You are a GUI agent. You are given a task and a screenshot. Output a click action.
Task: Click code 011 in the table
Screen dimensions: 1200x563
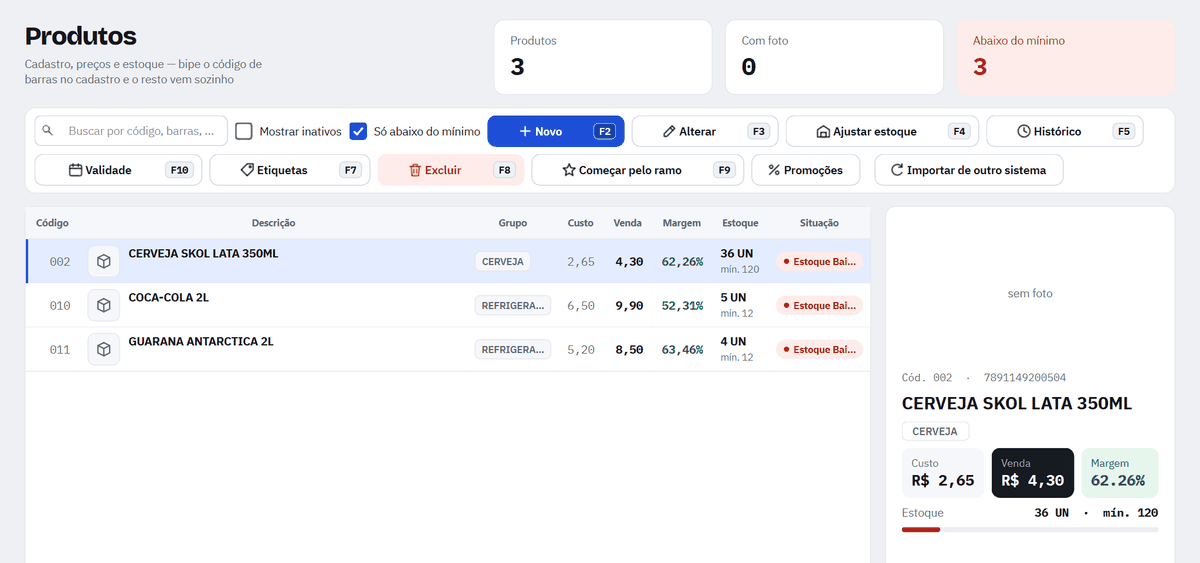(60, 350)
